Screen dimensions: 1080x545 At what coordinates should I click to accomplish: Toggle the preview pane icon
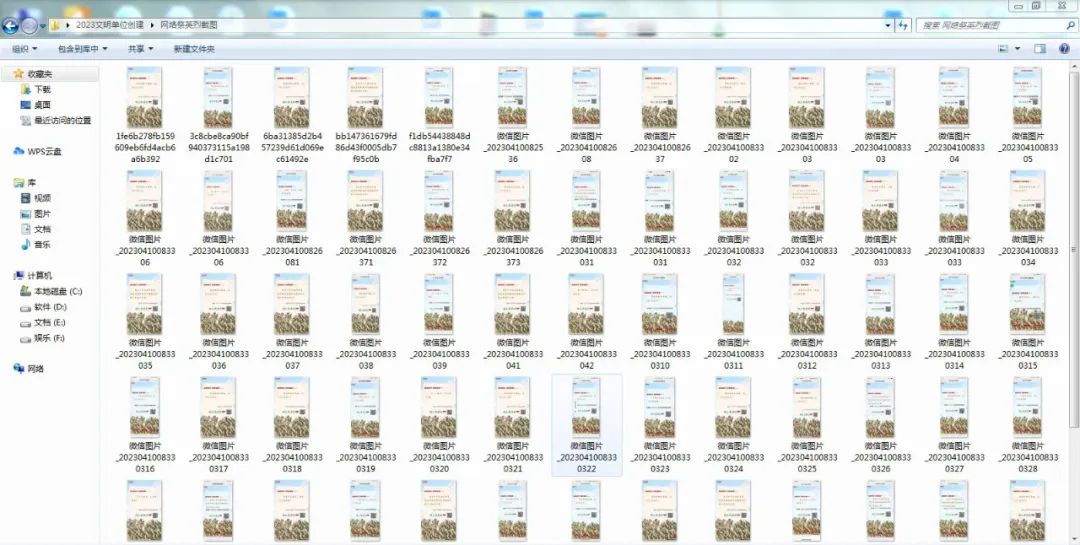(1040, 49)
